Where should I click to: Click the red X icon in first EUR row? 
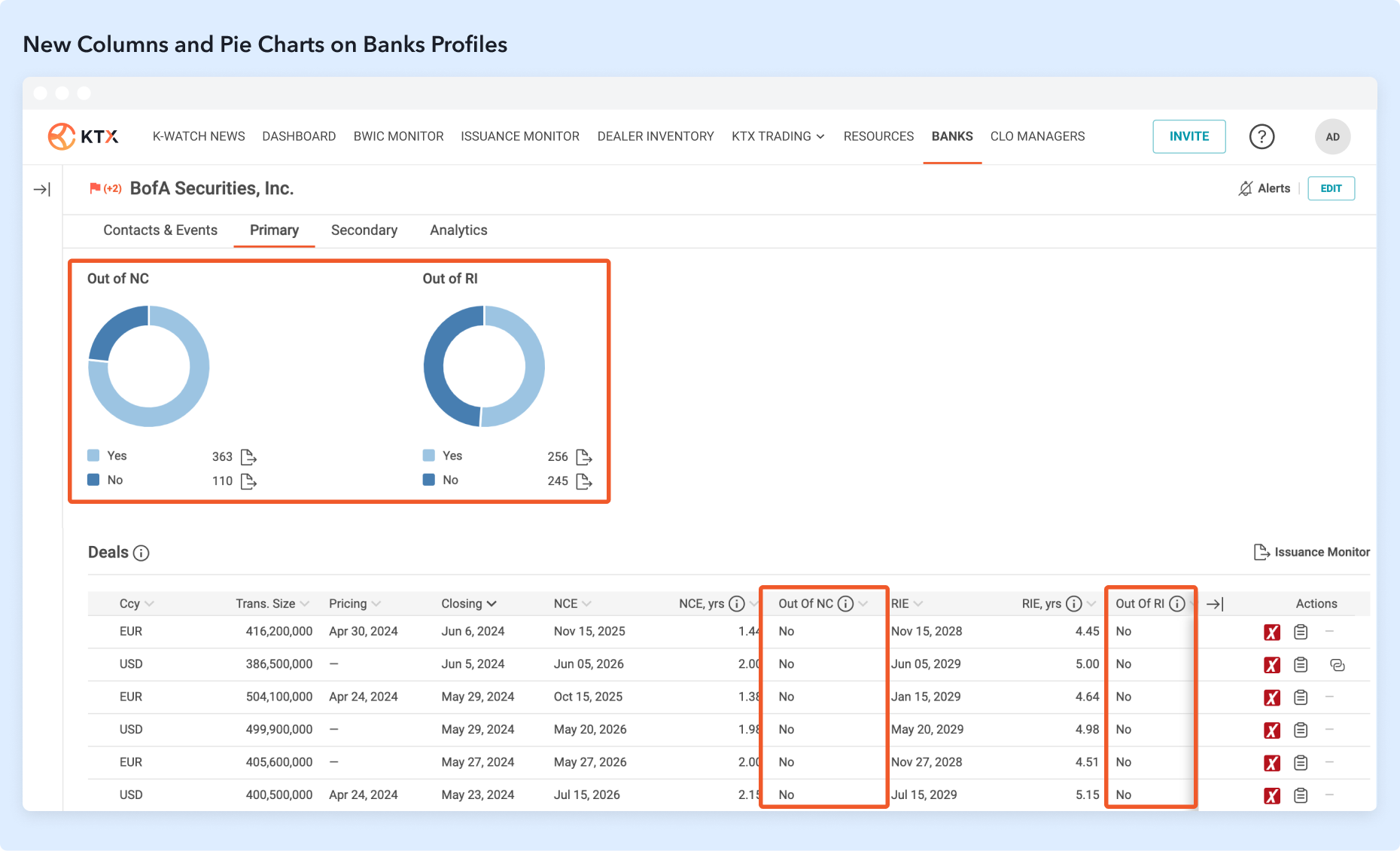point(1271,633)
